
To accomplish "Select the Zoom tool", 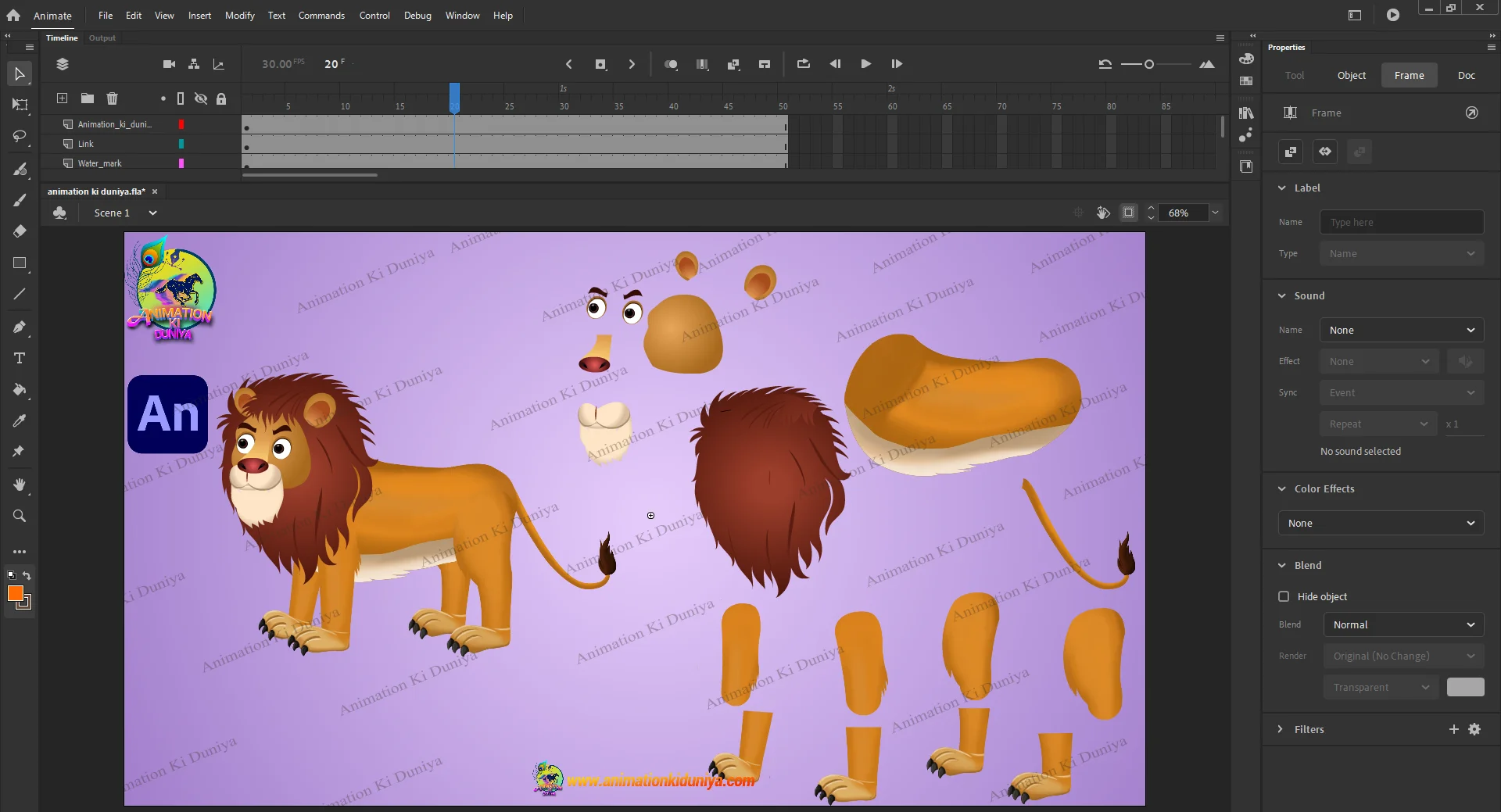I will [20, 516].
